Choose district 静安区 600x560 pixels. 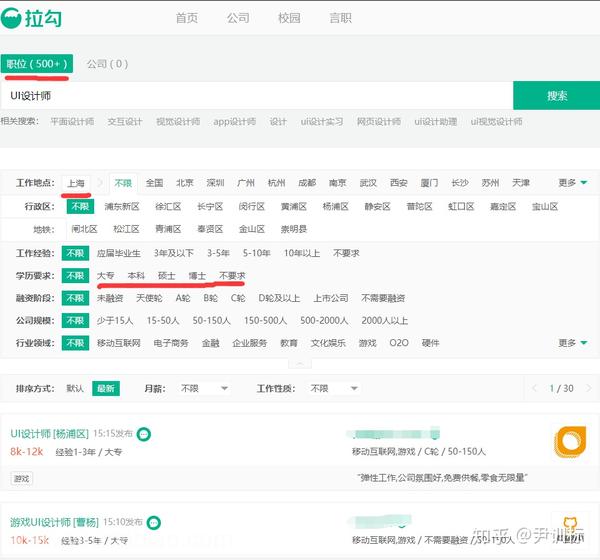pyautogui.click(x=377, y=207)
